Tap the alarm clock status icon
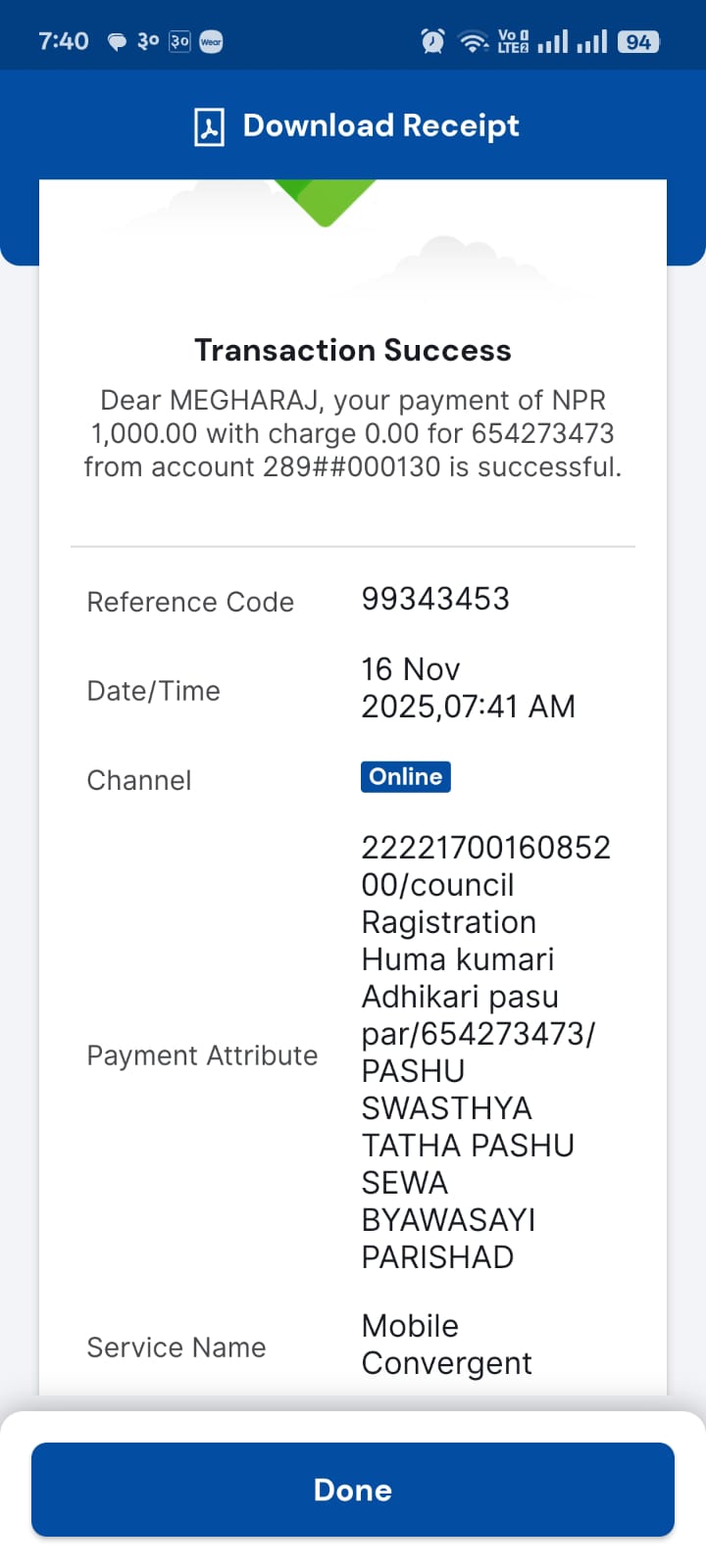 click(432, 41)
